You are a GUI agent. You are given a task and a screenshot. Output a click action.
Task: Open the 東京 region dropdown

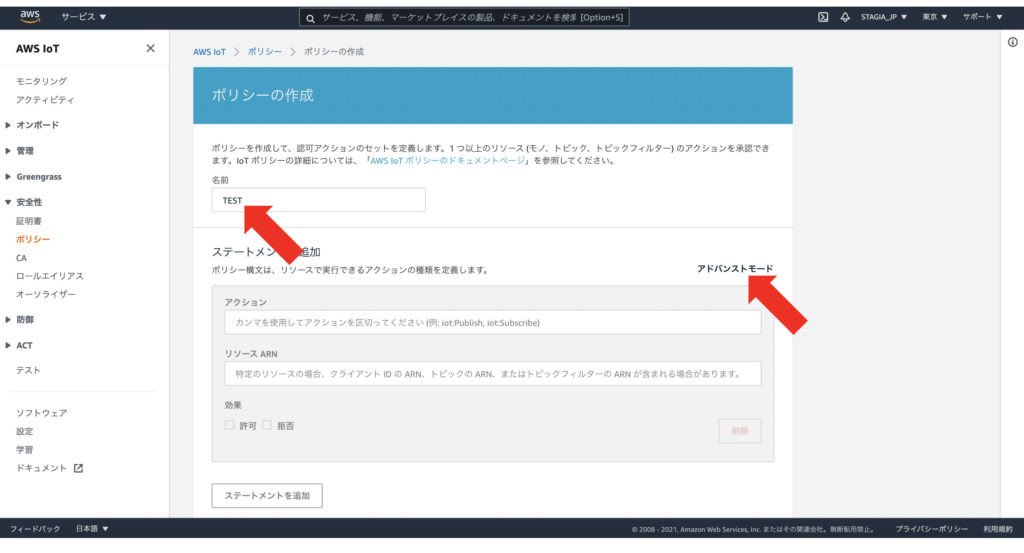click(935, 17)
